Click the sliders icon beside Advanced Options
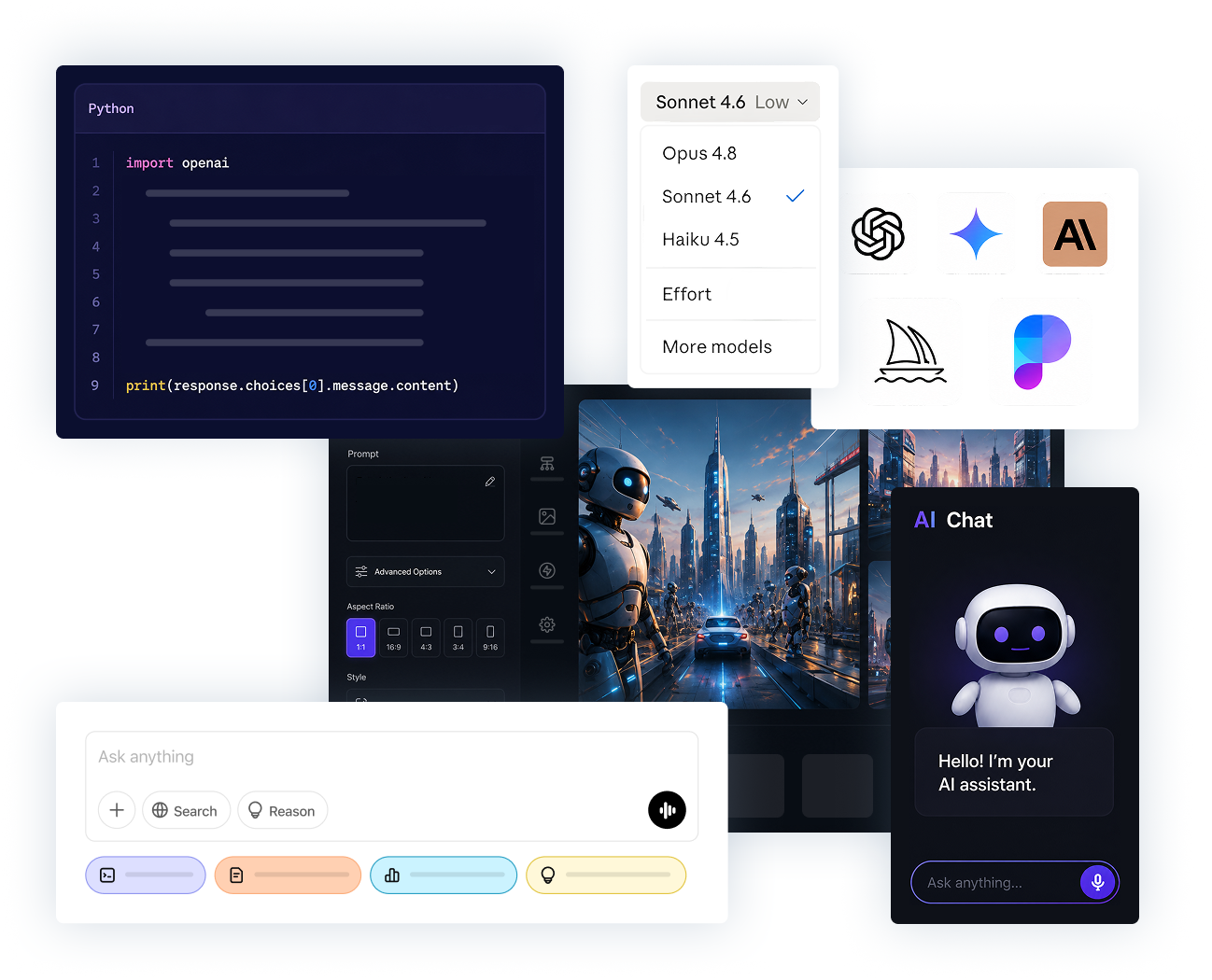 pos(361,571)
